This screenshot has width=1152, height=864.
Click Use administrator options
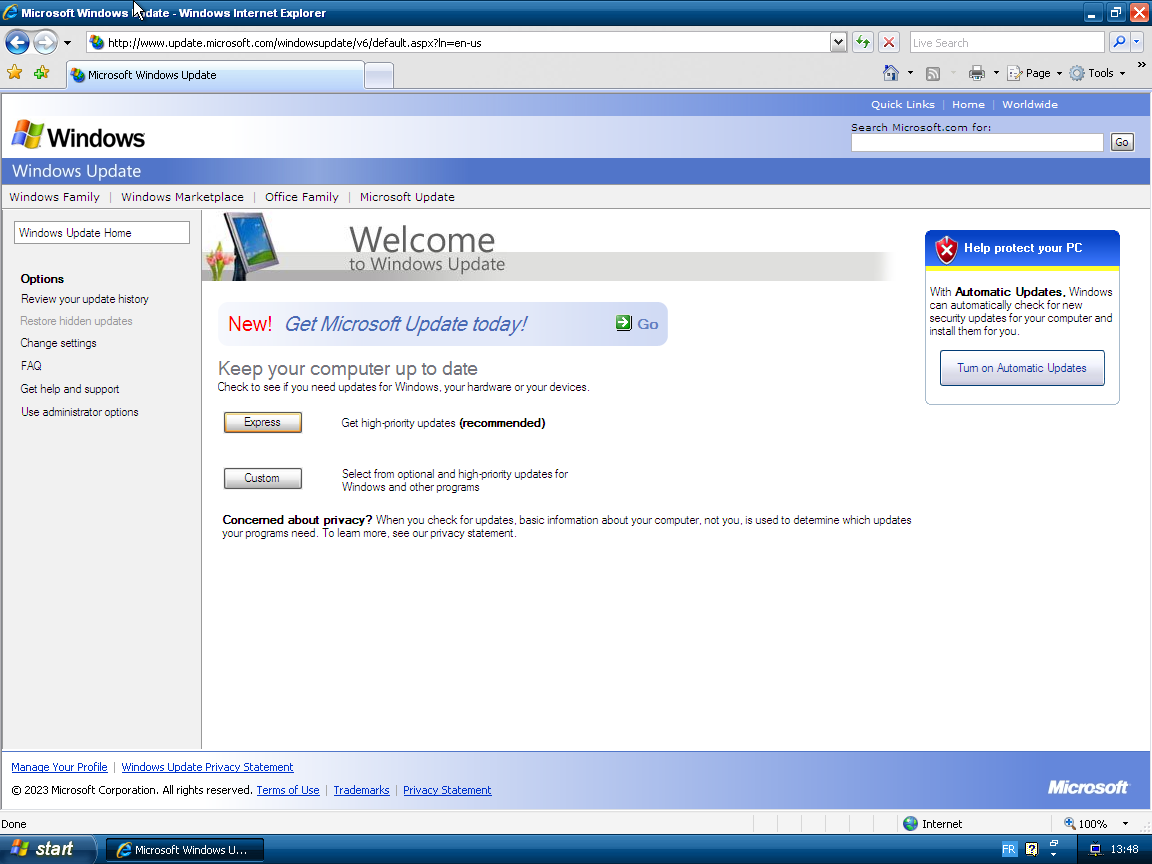coord(79,412)
